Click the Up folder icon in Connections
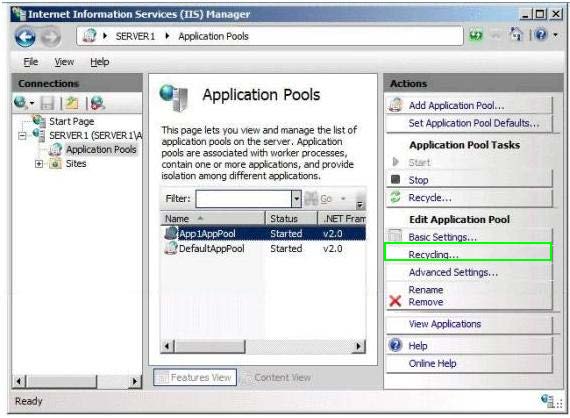This screenshot has width=570, height=418. (72, 104)
